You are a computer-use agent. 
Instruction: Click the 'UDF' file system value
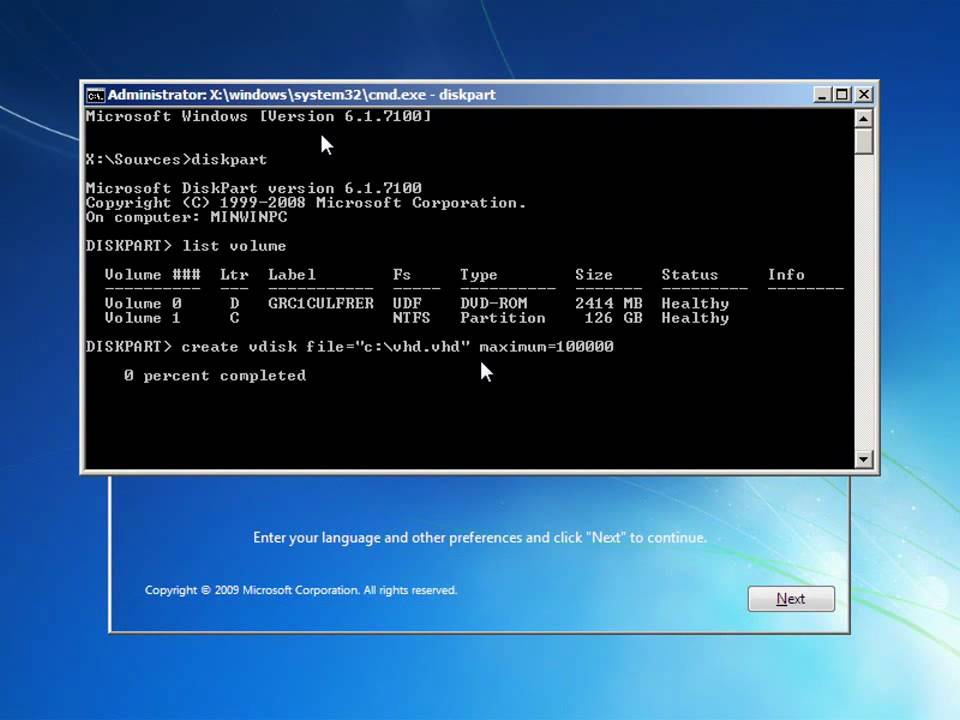tap(407, 304)
